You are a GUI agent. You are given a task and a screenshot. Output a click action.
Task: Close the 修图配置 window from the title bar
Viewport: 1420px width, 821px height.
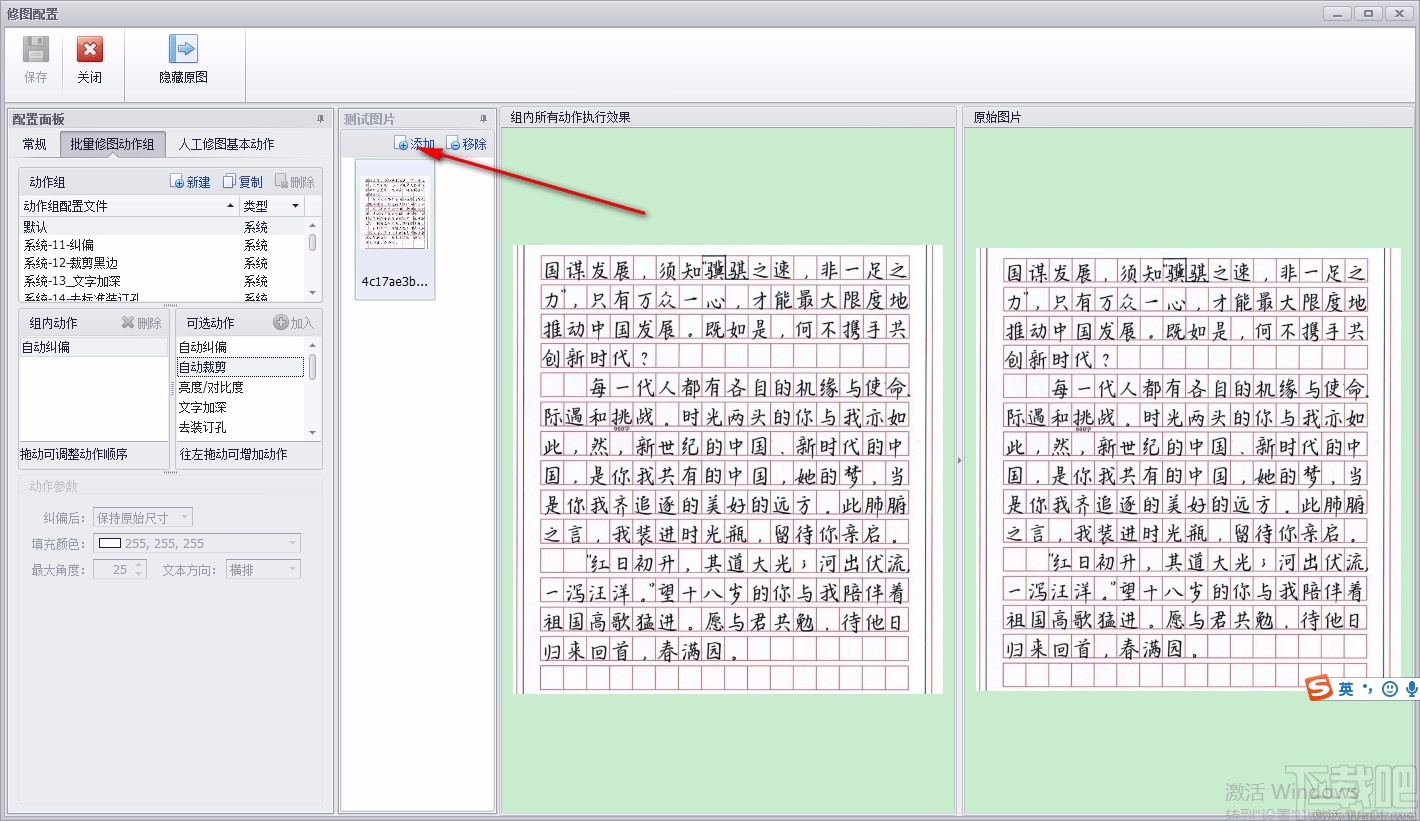coord(1399,13)
